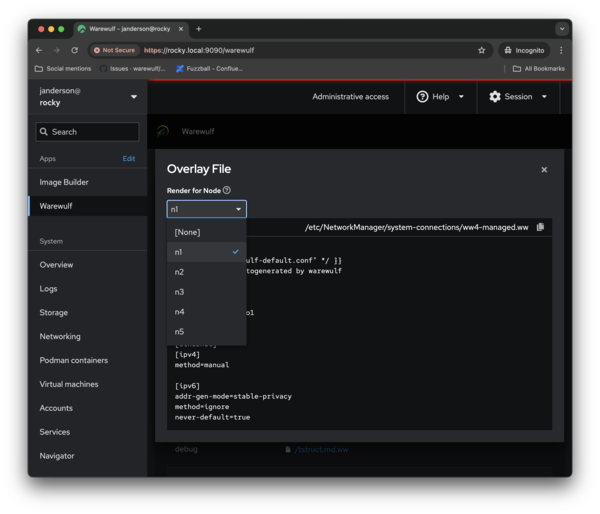The height and width of the screenshot is (514, 600).
Task: Open Issues - warewulf bookmark
Action: pyautogui.click(x=132, y=69)
